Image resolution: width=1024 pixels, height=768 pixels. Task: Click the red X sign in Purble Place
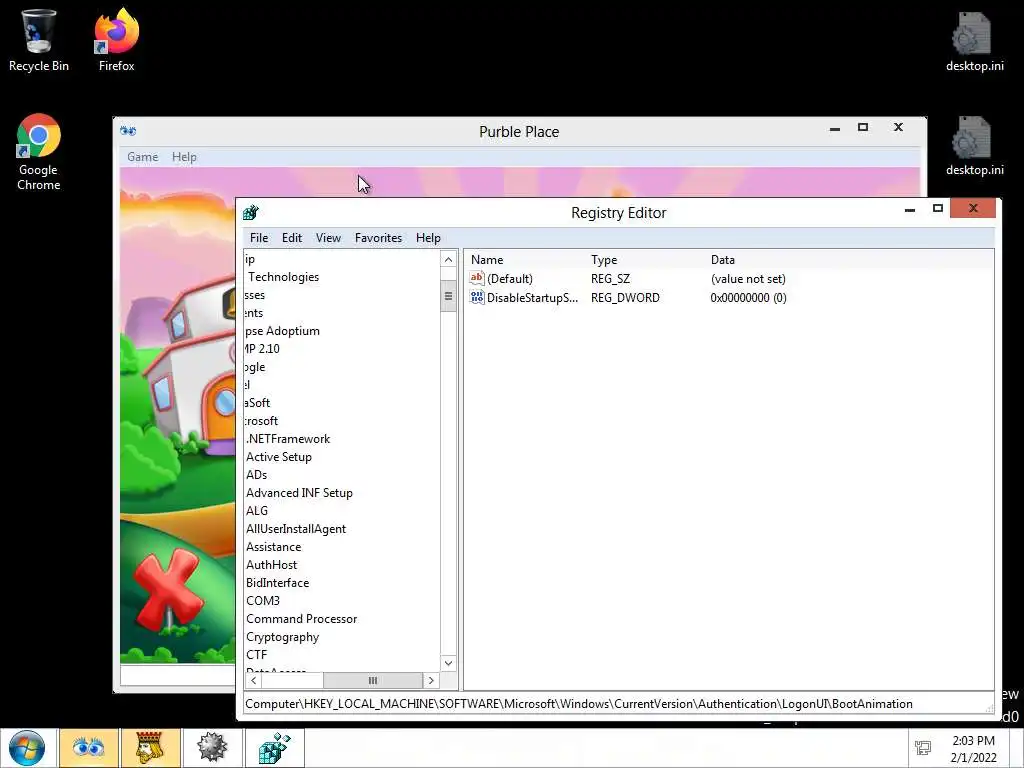pos(168,590)
